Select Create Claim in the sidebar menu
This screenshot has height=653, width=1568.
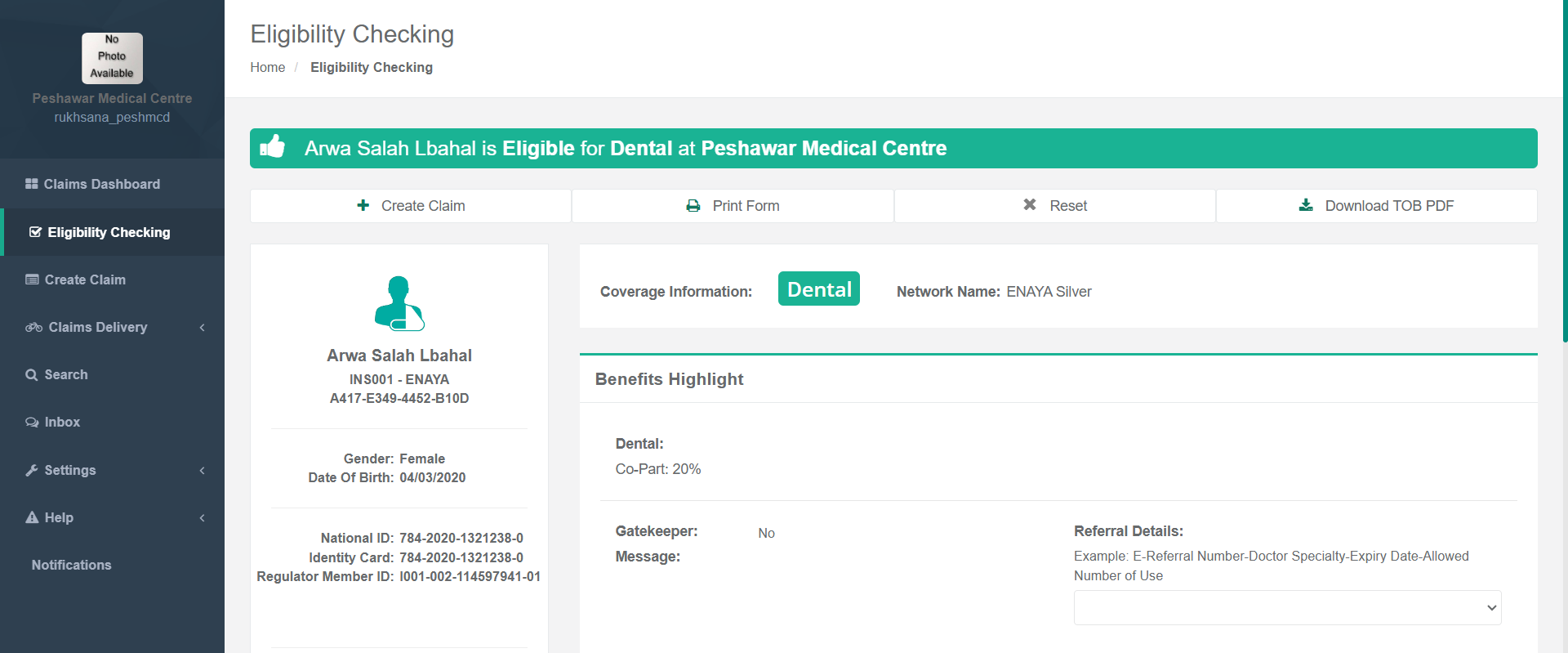pos(85,280)
